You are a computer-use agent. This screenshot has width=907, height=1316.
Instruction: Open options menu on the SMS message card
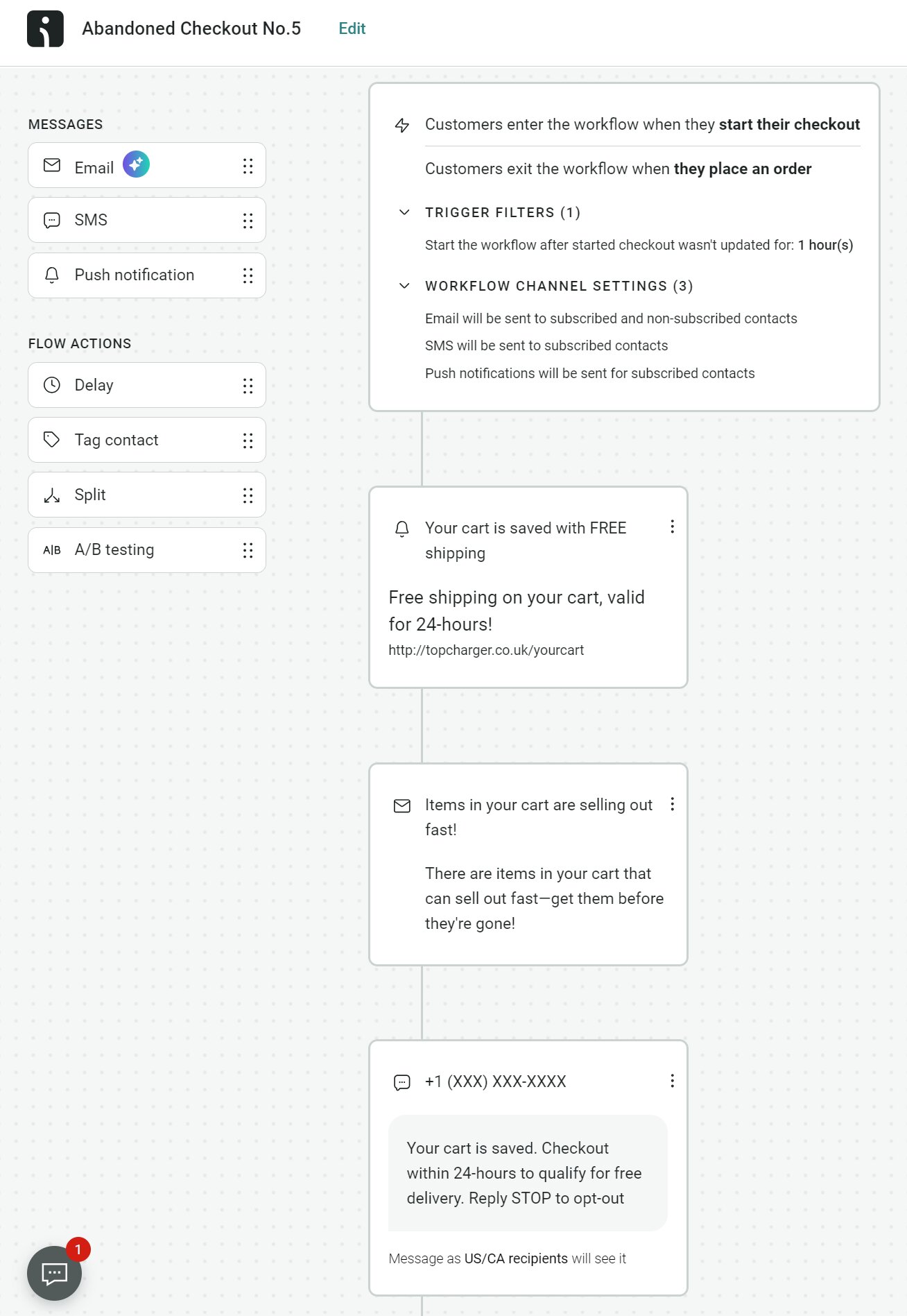(672, 1081)
